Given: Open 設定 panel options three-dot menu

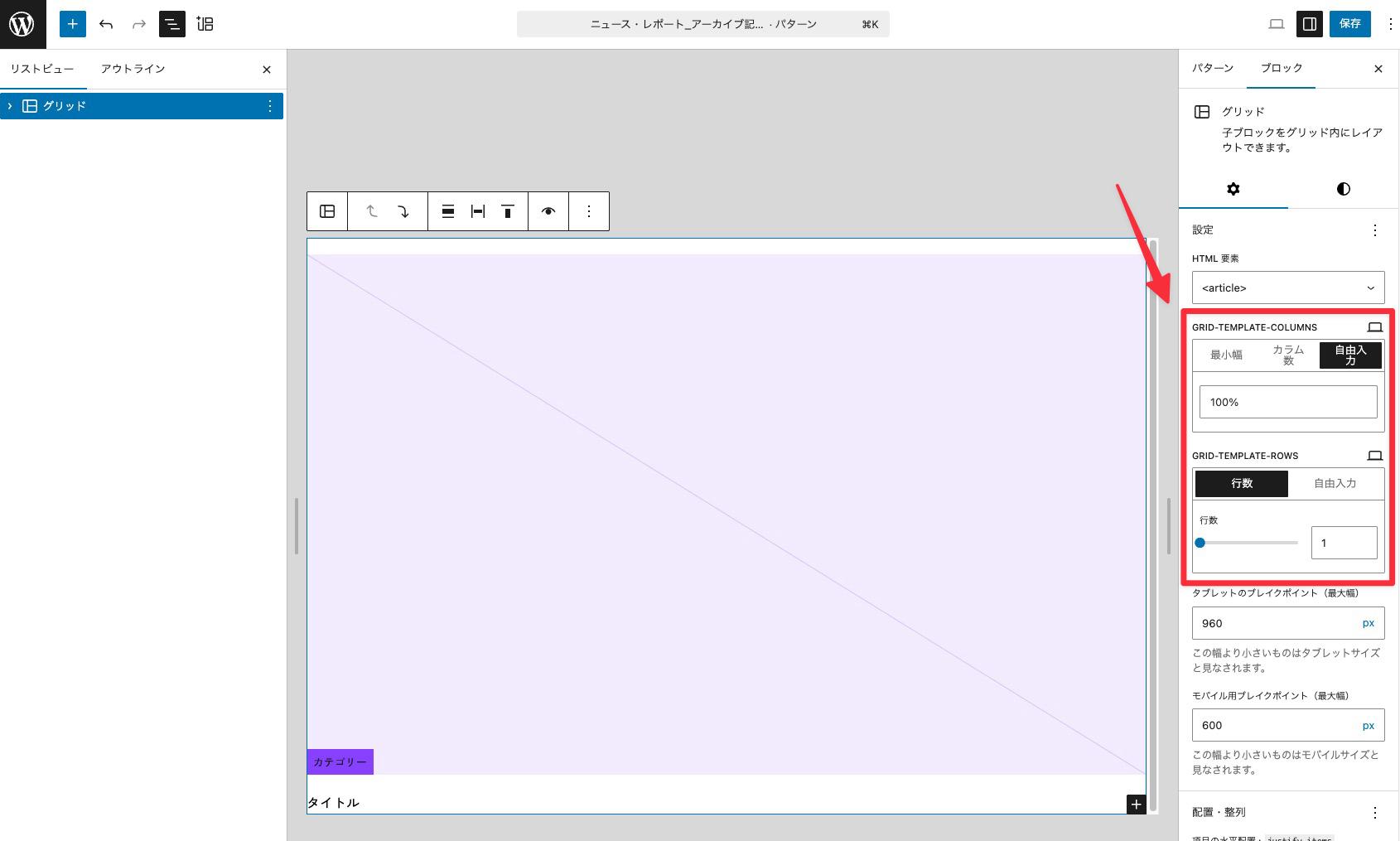Looking at the screenshot, I should pos(1374,230).
